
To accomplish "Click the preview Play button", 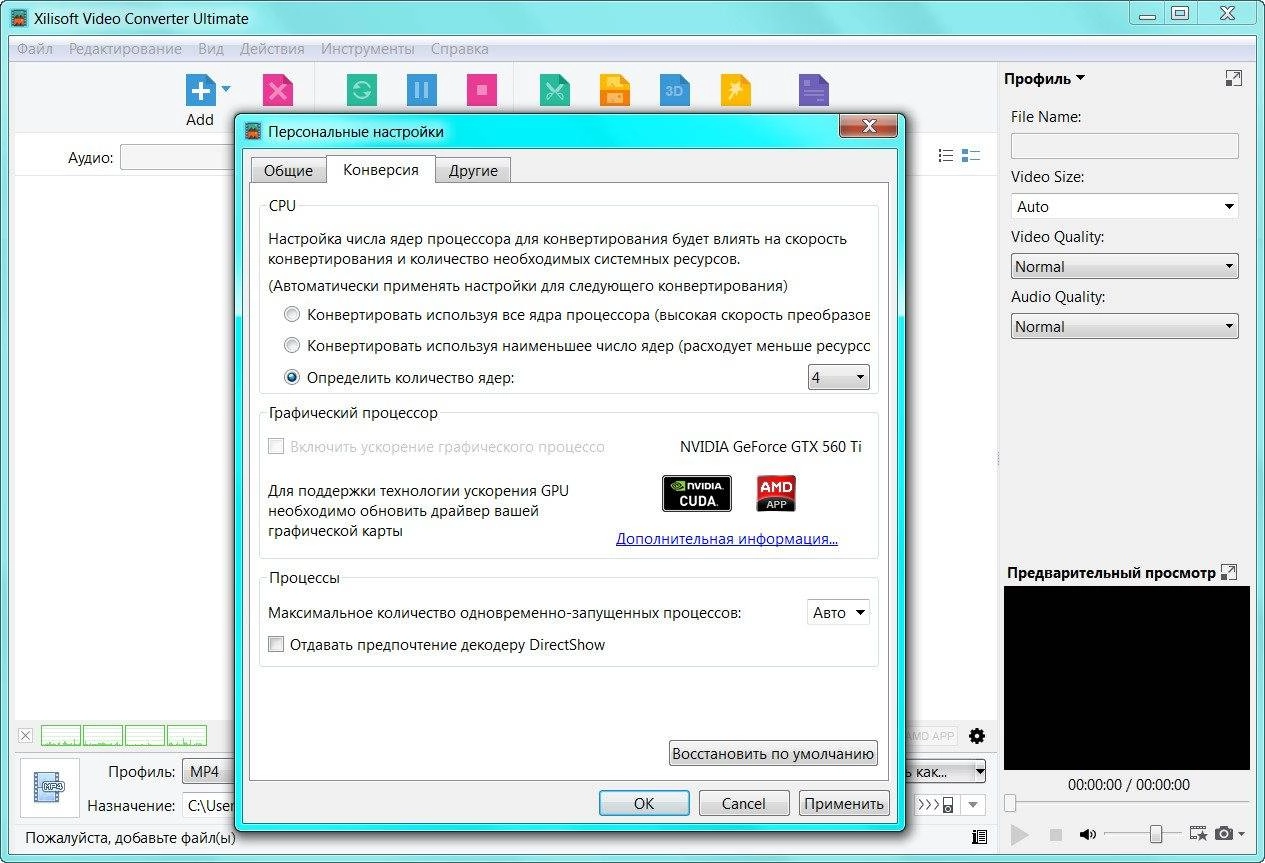I will click(x=1020, y=834).
